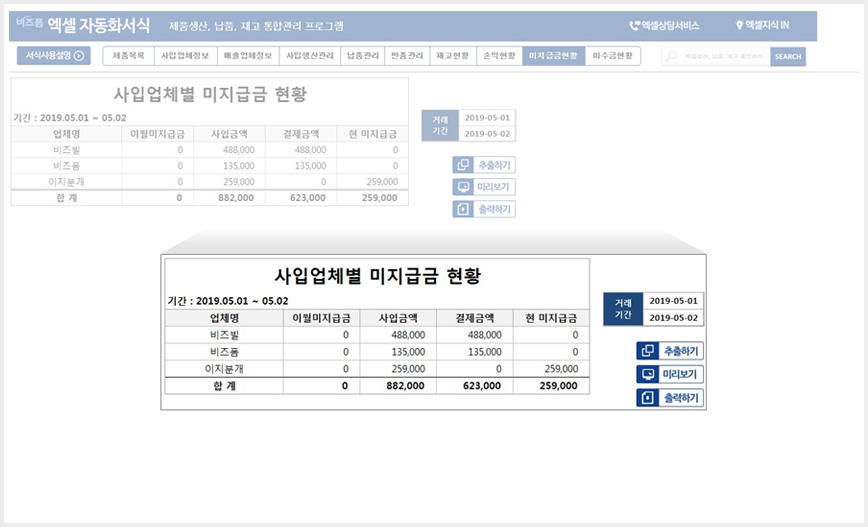Select the 비즈빌 row name in the enlarged table
This screenshot has width=868, height=527.
pos(224,335)
